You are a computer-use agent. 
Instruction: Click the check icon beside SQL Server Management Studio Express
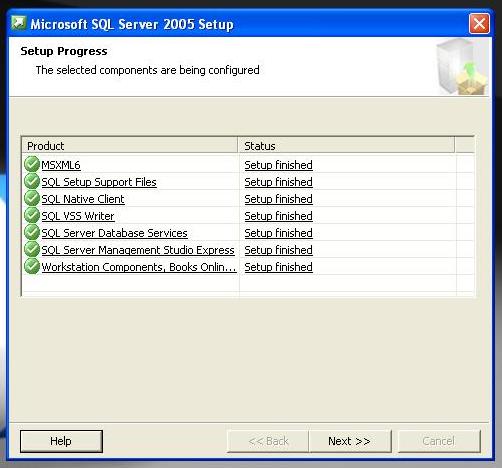click(x=32, y=249)
